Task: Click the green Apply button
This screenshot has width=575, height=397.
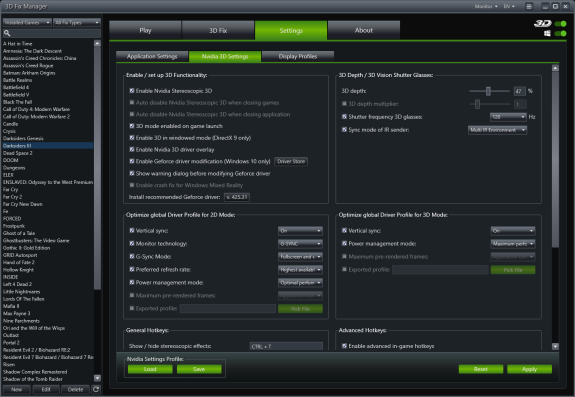Action: pos(529,369)
